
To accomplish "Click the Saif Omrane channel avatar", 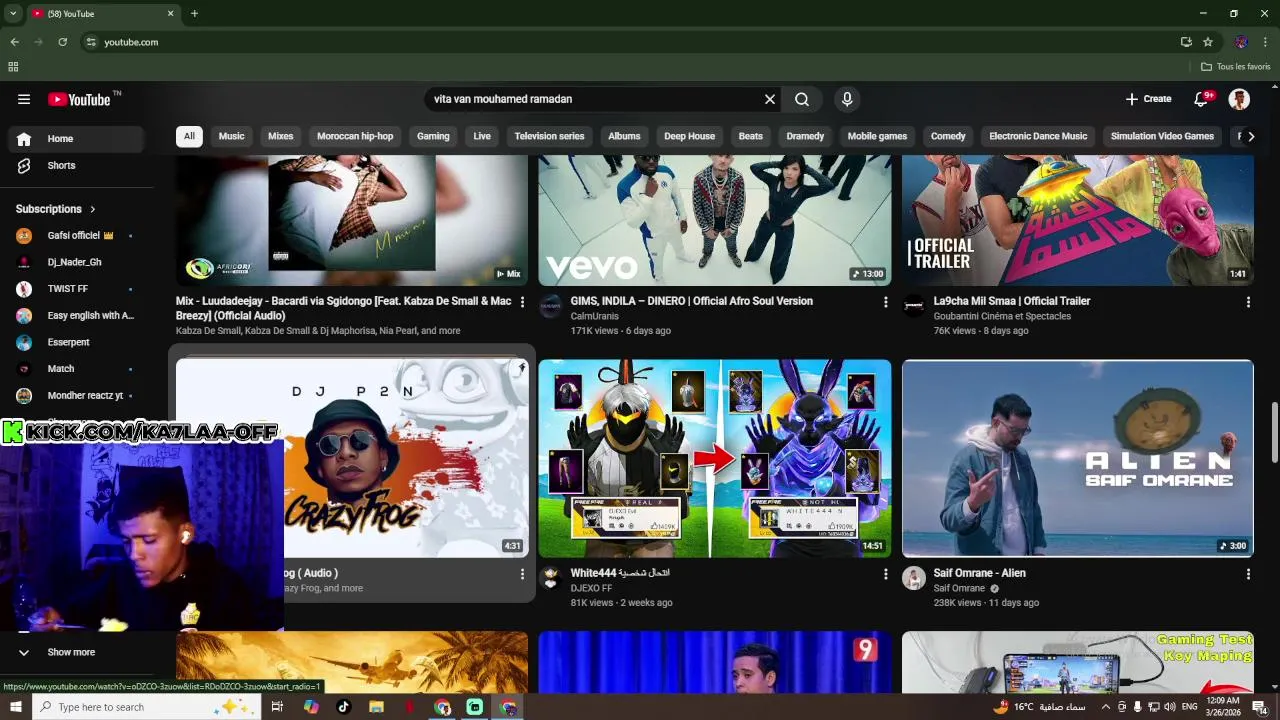I will [914, 578].
